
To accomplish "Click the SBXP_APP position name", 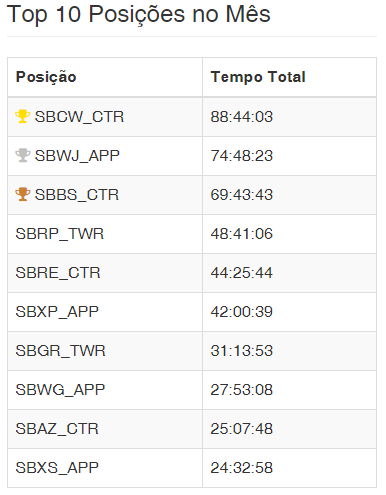I will pos(57,312).
